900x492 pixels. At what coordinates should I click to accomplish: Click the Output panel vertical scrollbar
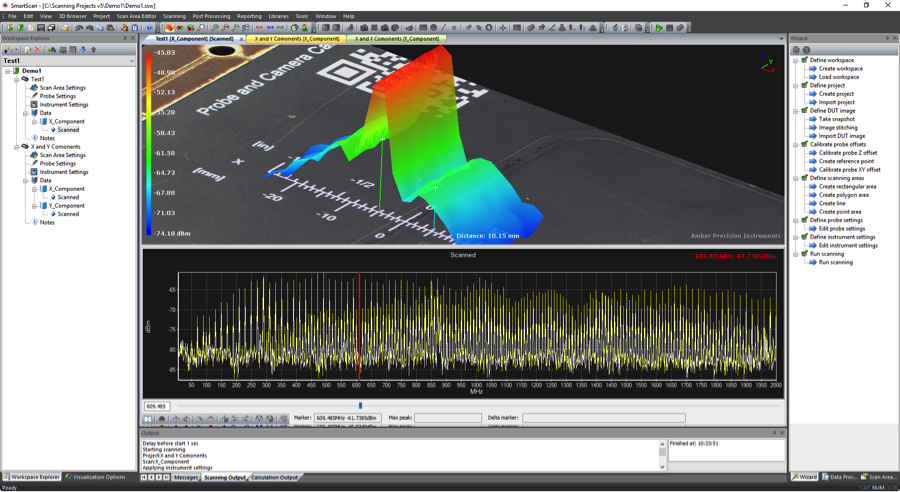point(662,455)
